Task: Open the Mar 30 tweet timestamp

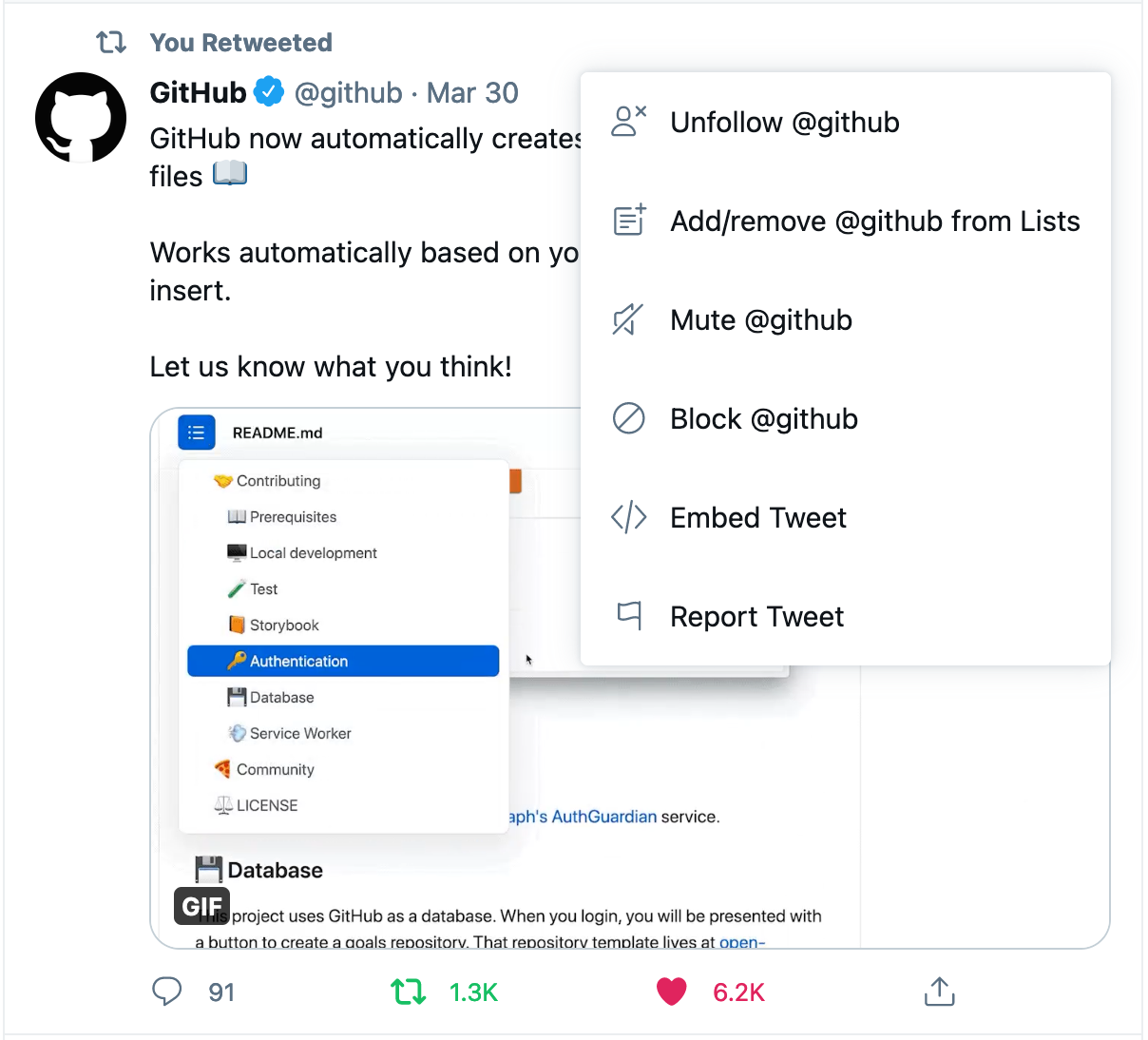Action: (472, 92)
